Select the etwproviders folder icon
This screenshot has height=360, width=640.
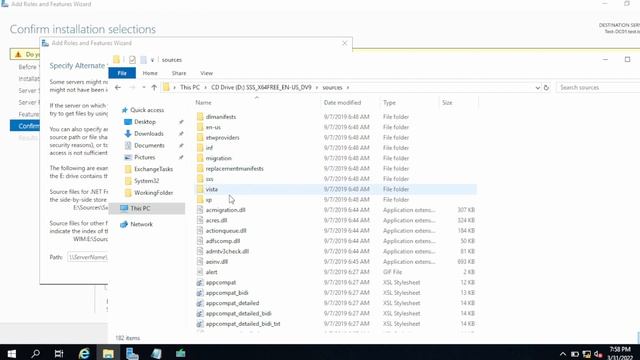[x=200, y=138]
